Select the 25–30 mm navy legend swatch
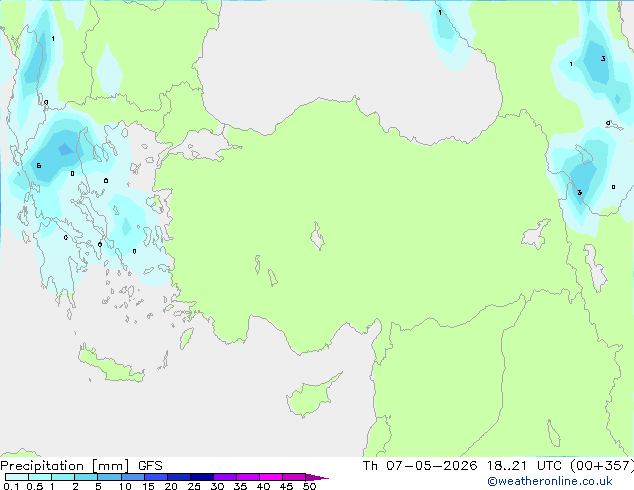The height and width of the screenshot is (490, 634). pyautogui.click(x=202, y=477)
